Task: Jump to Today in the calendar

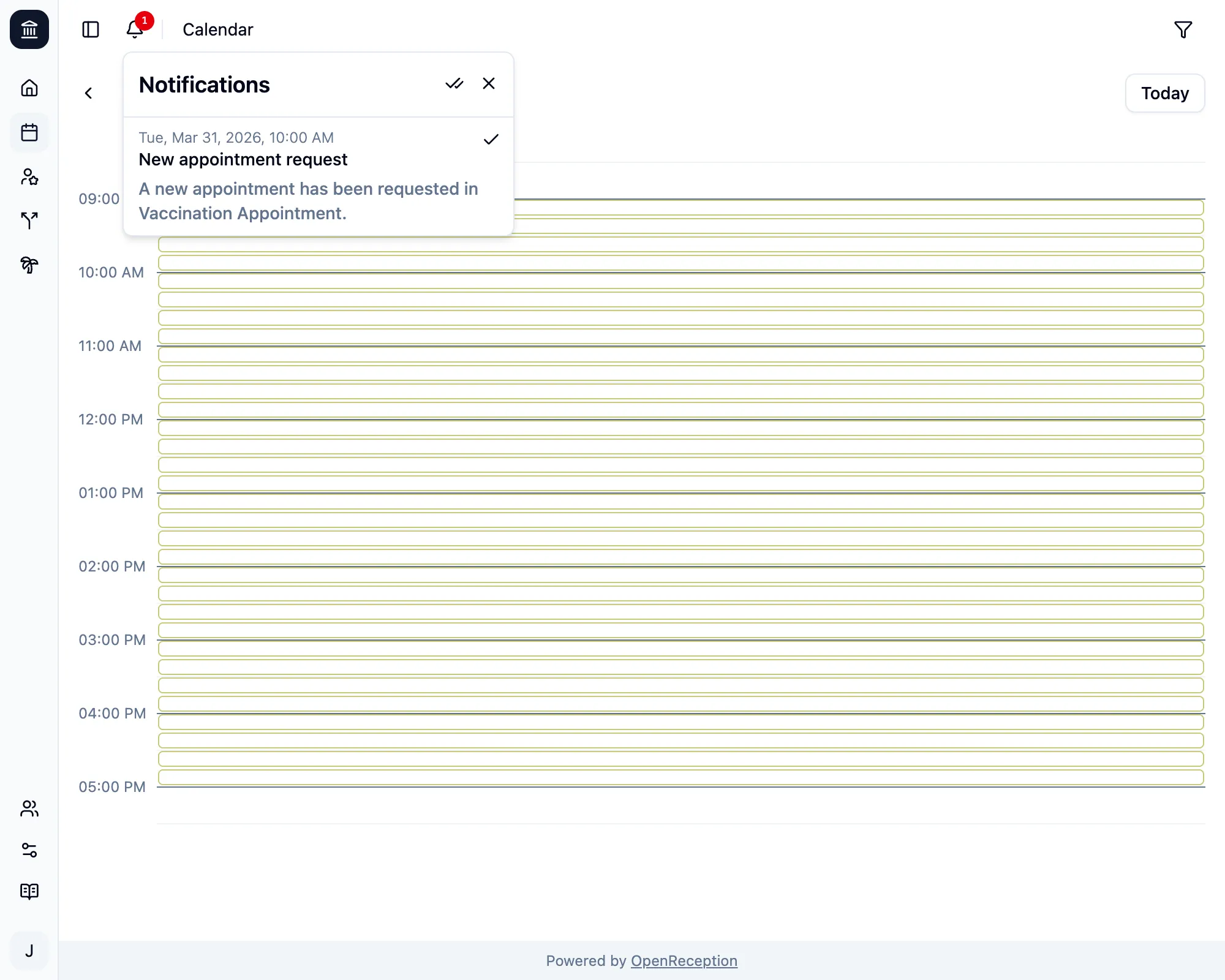Action: [x=1164, y=93]
